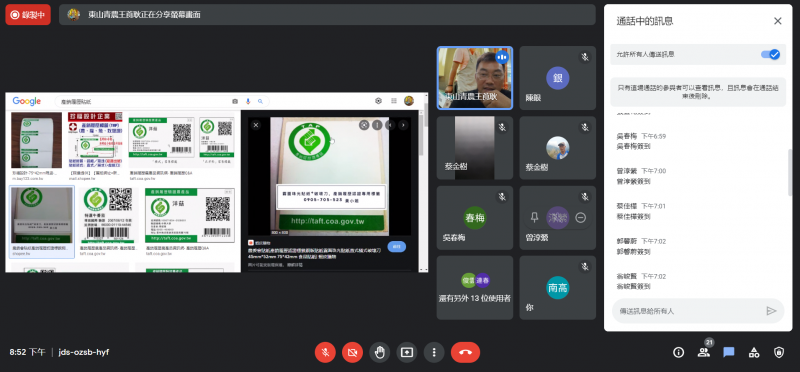Image resolution: width=800 pixels, height=372 pixels.
Task: Click the send-message-to-everyone input field
Action: (x=689, y=311)
